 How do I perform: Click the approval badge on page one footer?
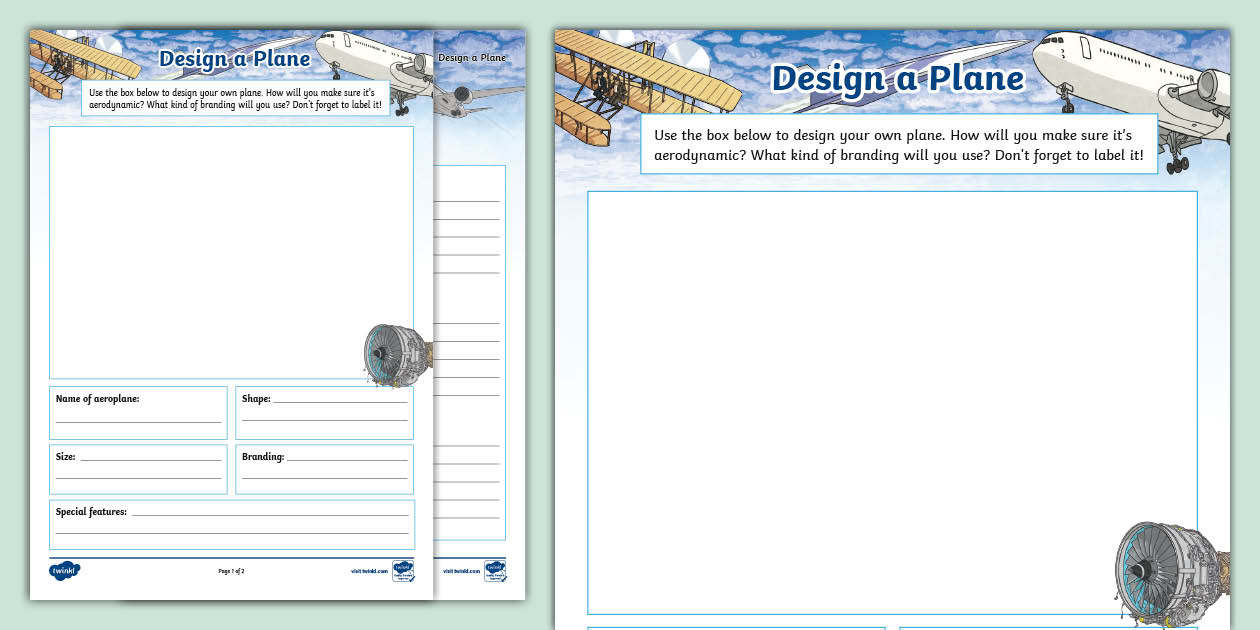click(402, 571)
